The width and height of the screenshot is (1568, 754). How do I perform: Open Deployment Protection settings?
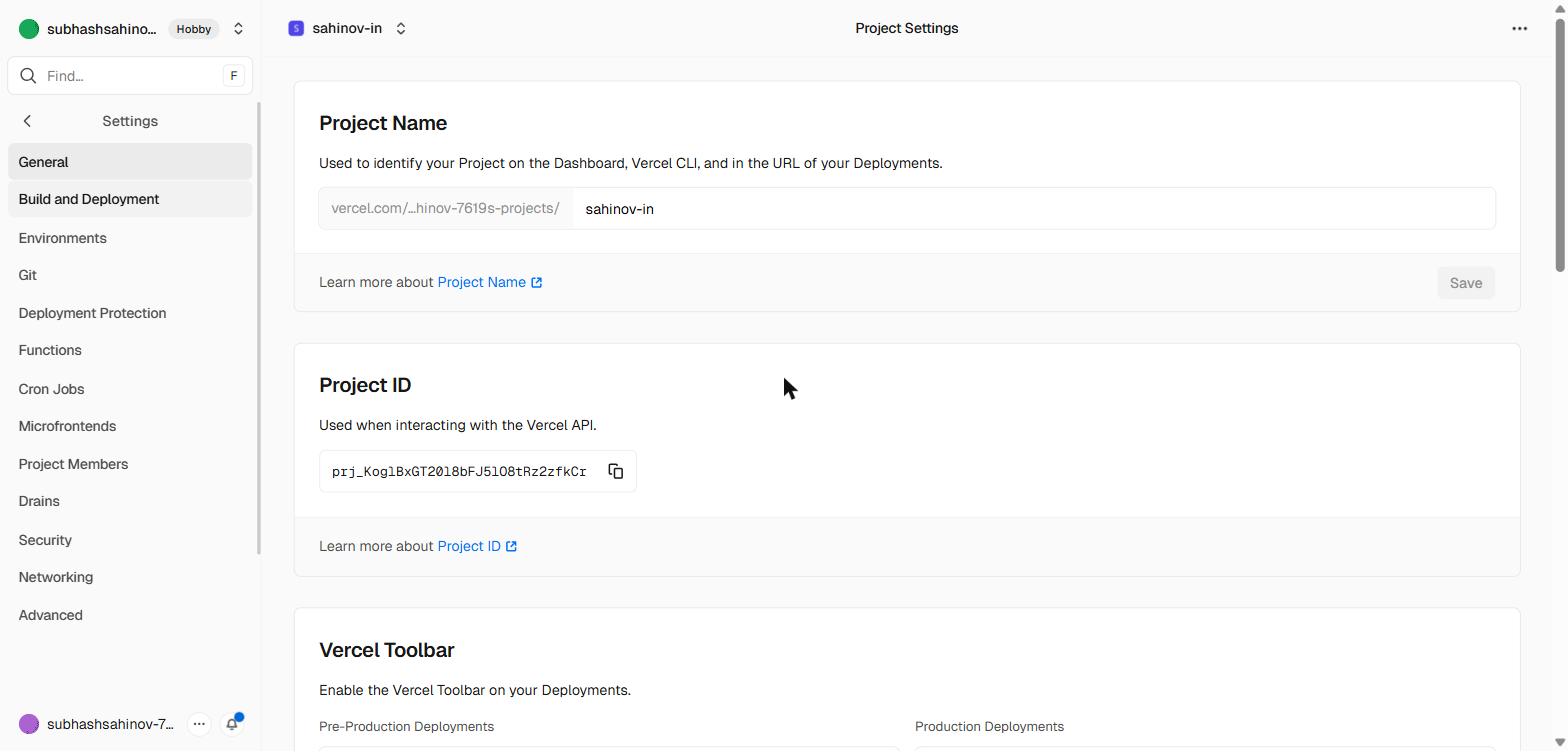pyautogui.click(x=130, y=313)
